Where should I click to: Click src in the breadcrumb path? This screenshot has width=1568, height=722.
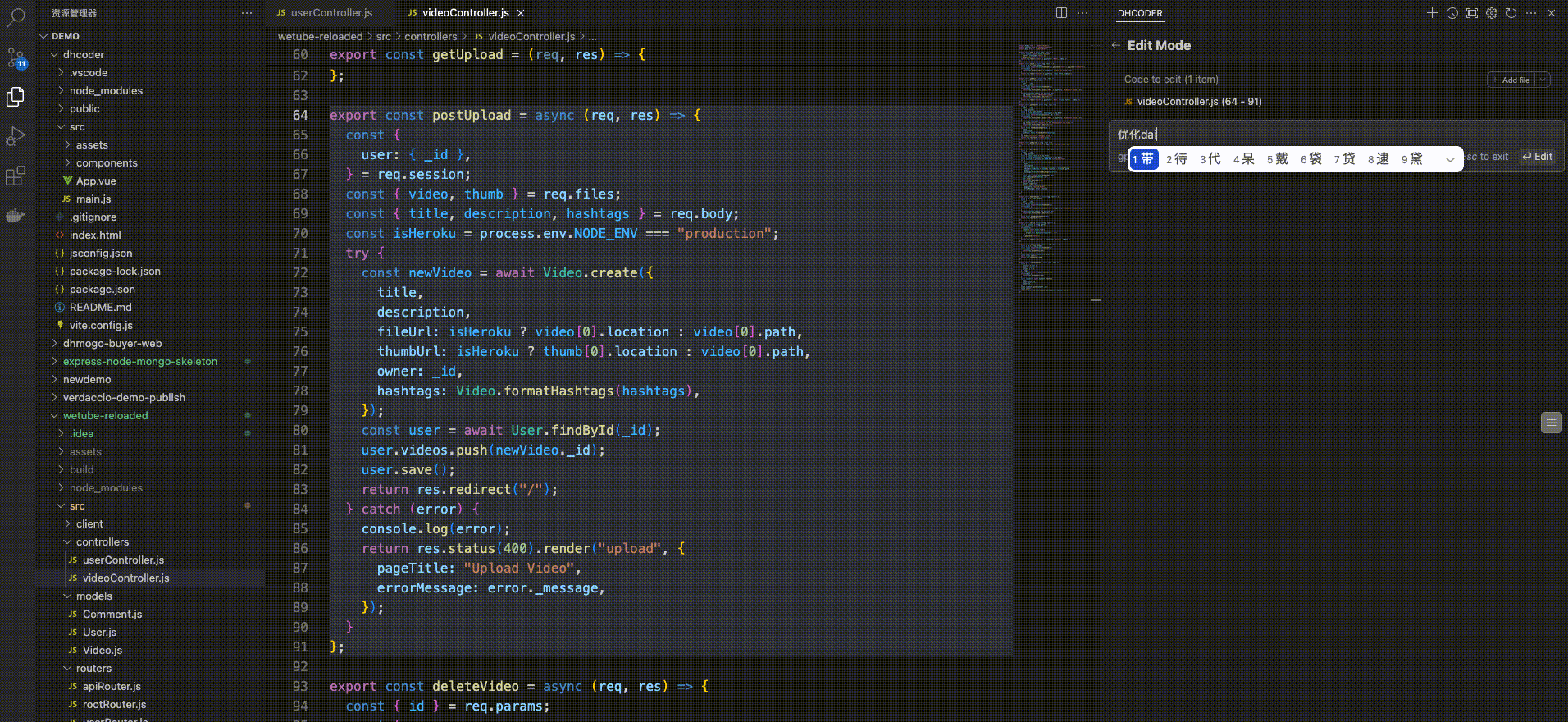point(384,36)
